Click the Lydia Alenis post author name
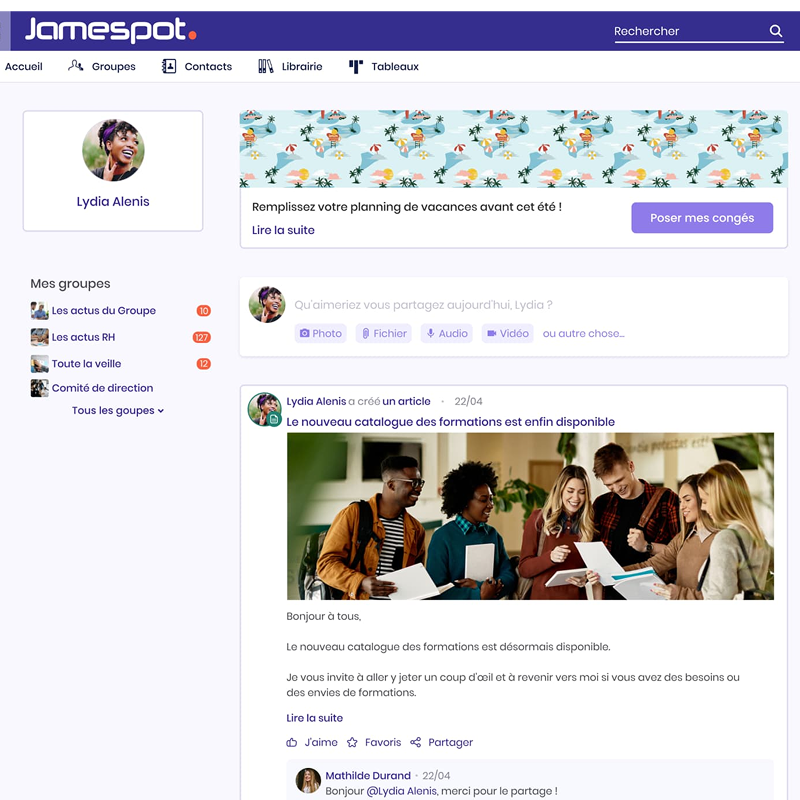Screen dimensions: 800x800 (316, 402)
